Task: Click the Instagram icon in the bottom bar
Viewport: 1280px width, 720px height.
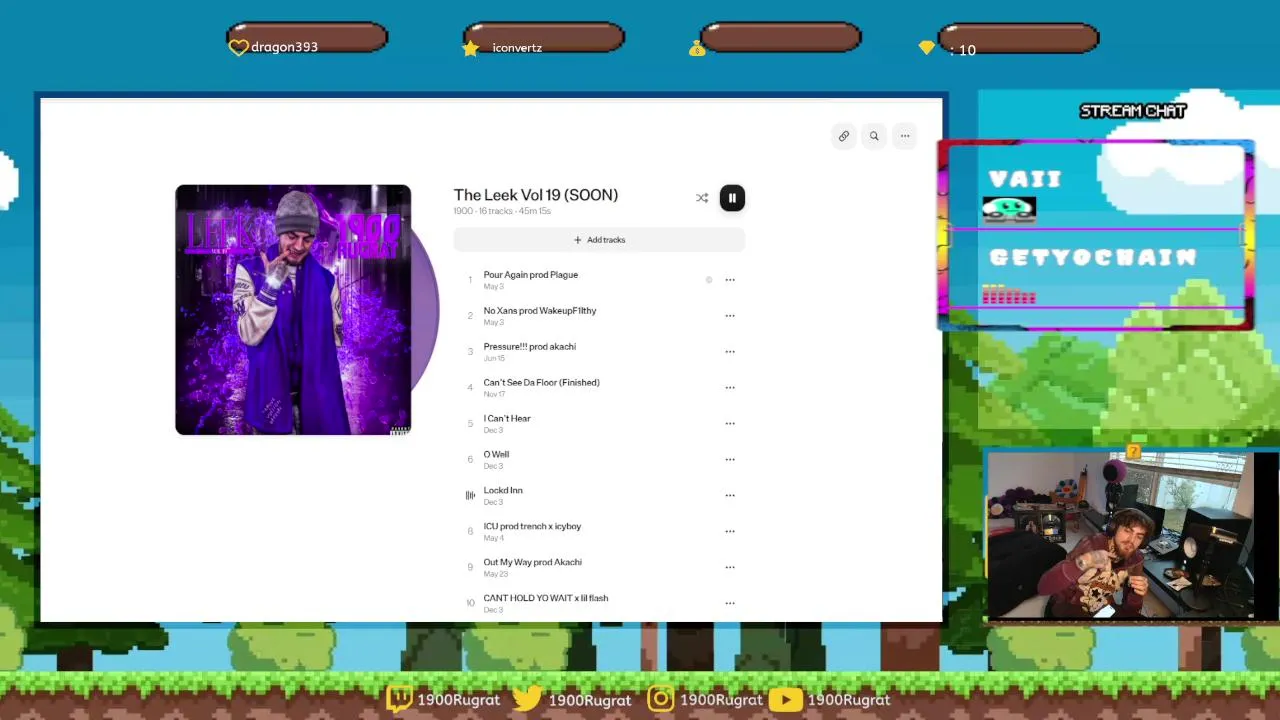Action: 661,699
